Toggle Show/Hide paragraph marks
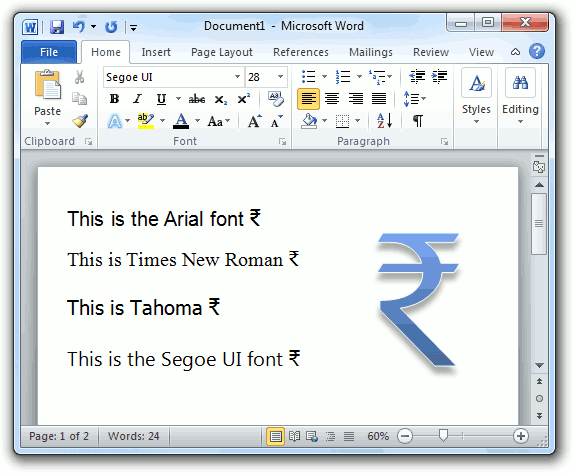Viewport: 574px width, 474px height. point(418,120)
